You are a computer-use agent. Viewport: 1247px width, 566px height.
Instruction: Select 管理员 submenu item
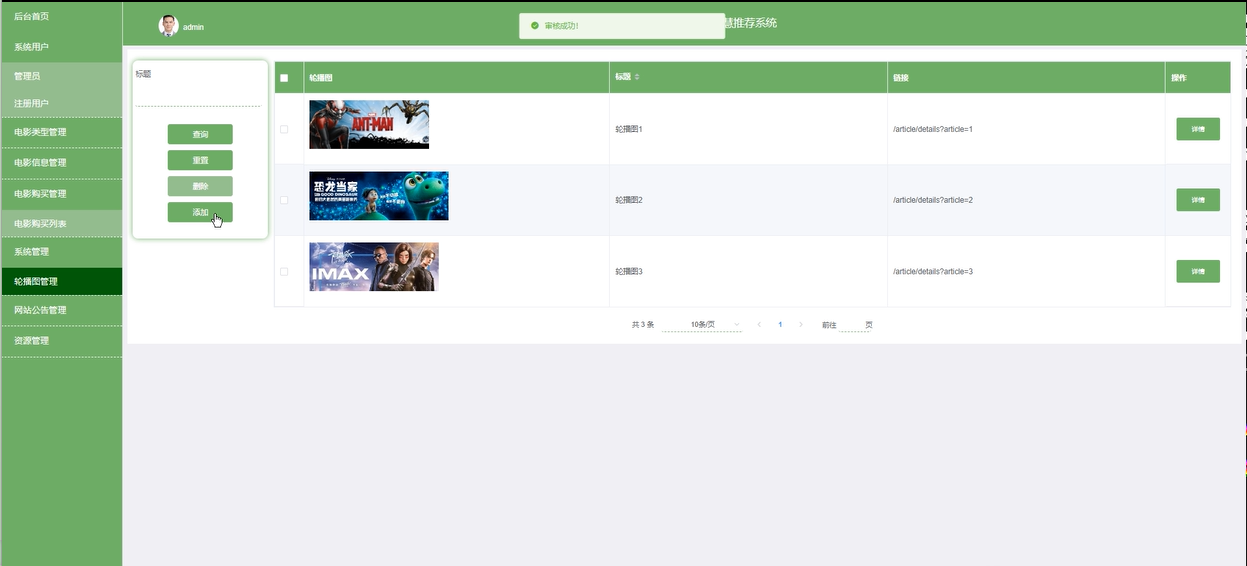pos(61,76)
